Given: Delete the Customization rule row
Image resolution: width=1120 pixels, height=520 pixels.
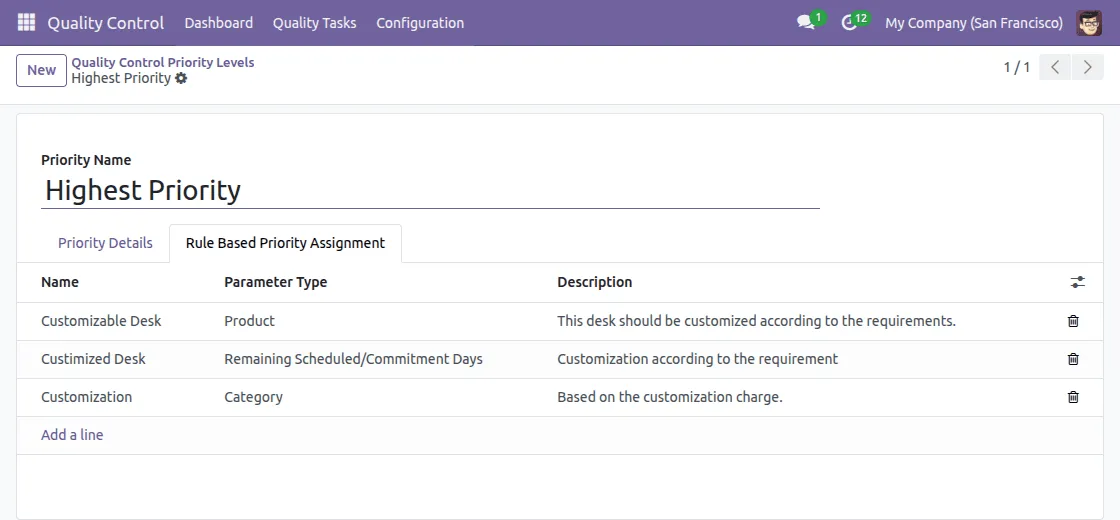Looking at the screenshot, I should tap(1073, 397).
